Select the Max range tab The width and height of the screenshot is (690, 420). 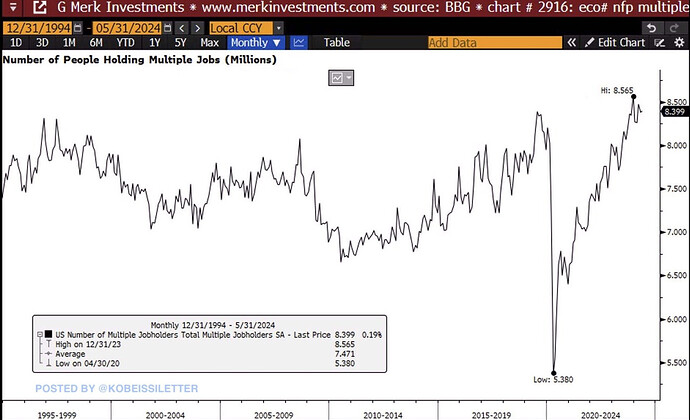pyautogui.click(x=210, y=43)
